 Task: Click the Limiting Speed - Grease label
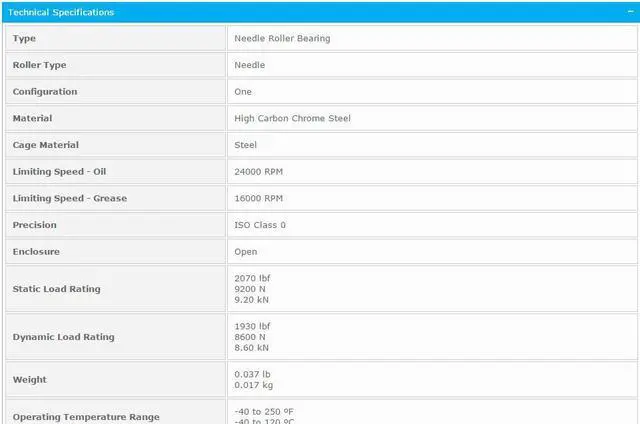point(69,198)
